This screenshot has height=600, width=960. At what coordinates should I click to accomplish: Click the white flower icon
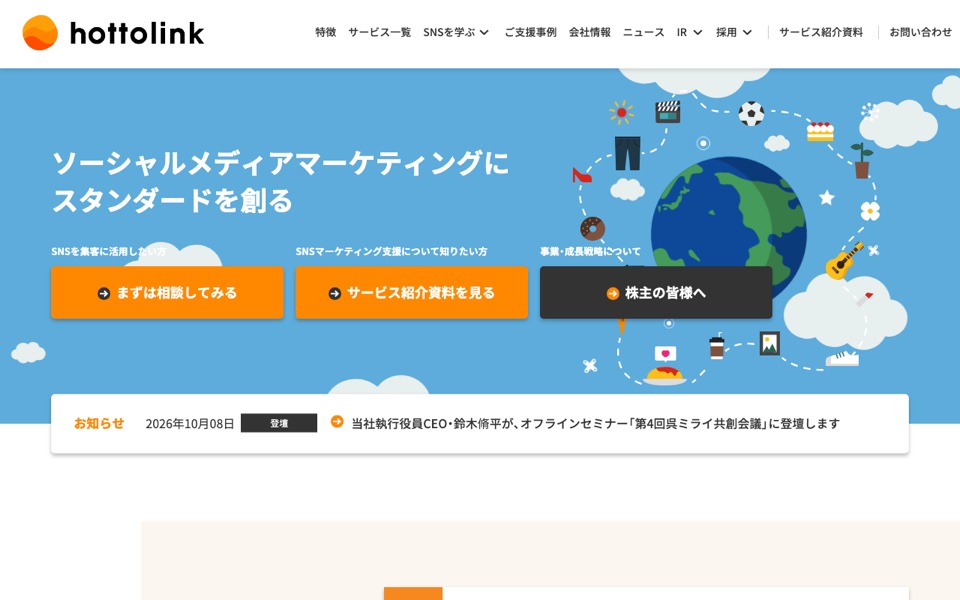pos(870,211)
